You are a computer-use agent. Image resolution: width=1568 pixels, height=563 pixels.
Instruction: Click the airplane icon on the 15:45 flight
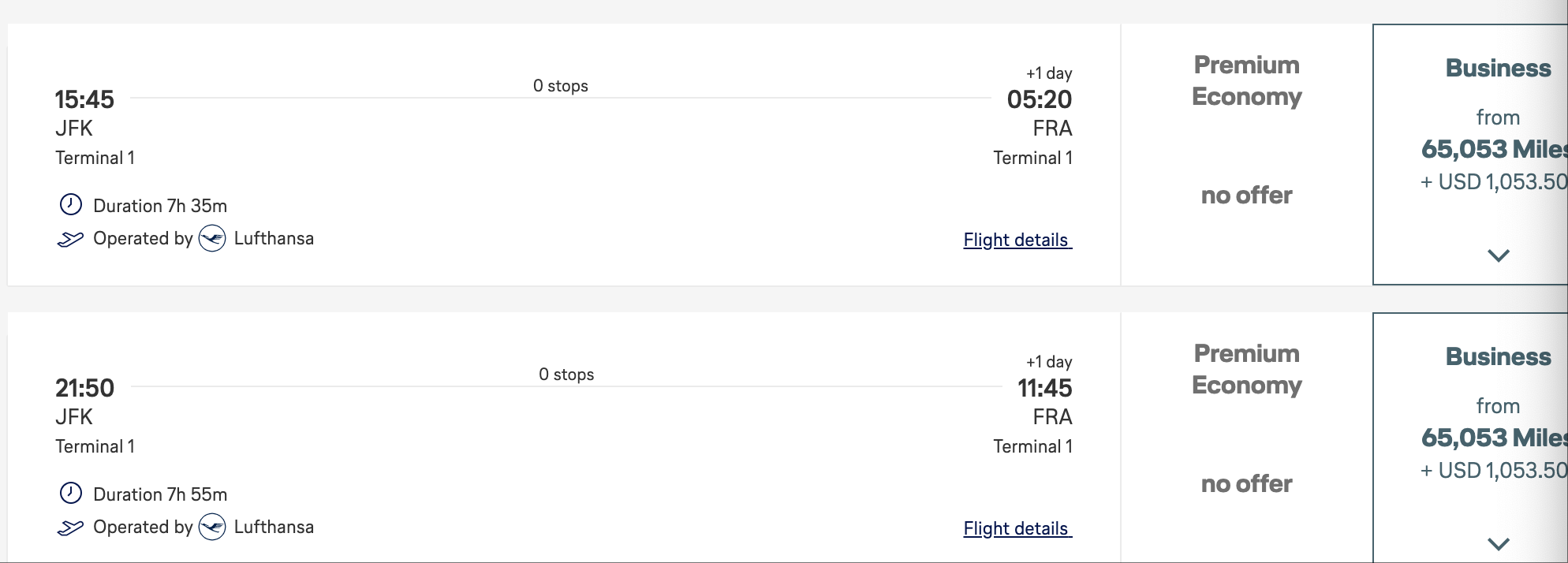click(70, 239)
